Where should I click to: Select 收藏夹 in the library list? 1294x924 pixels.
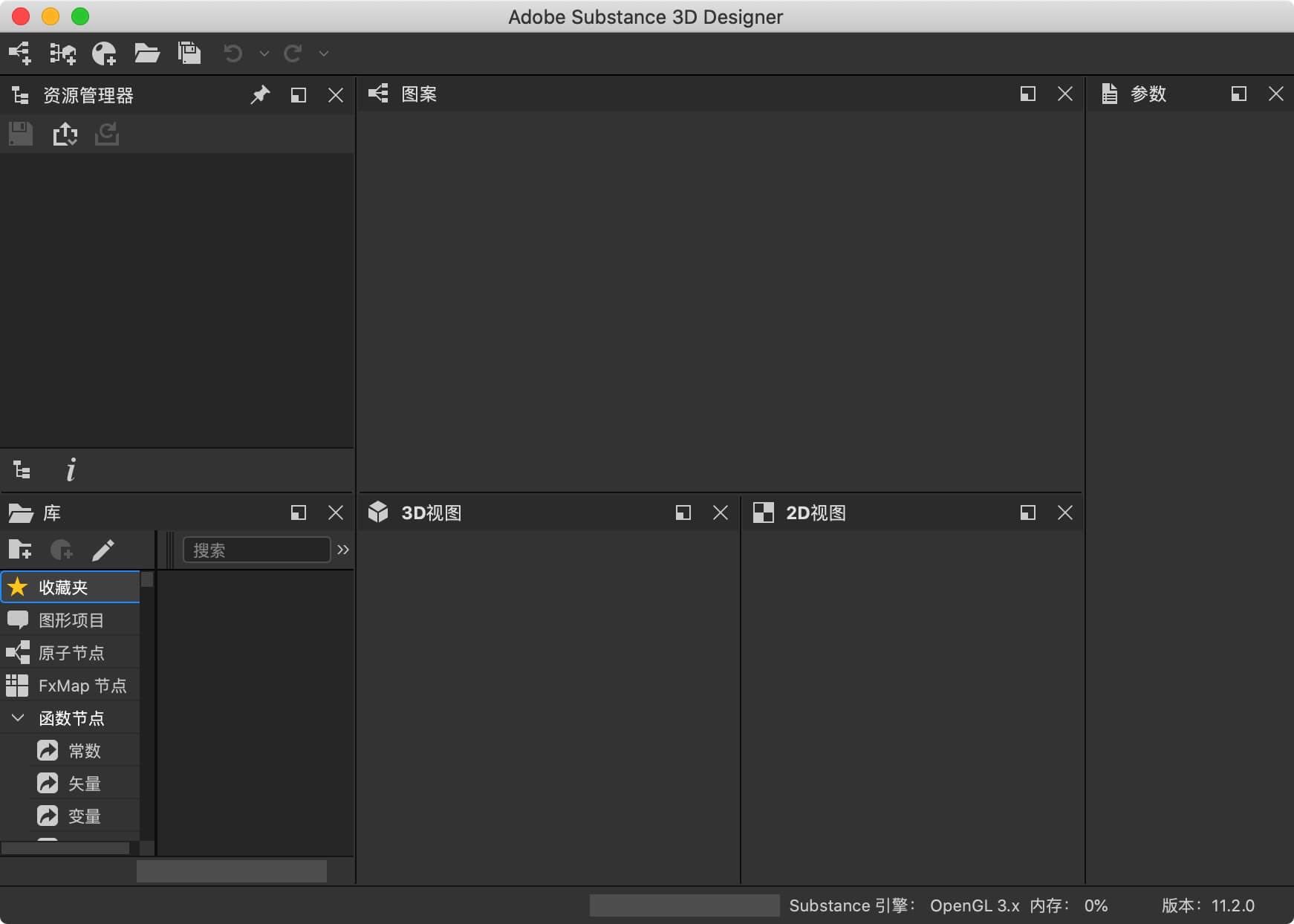71,587
